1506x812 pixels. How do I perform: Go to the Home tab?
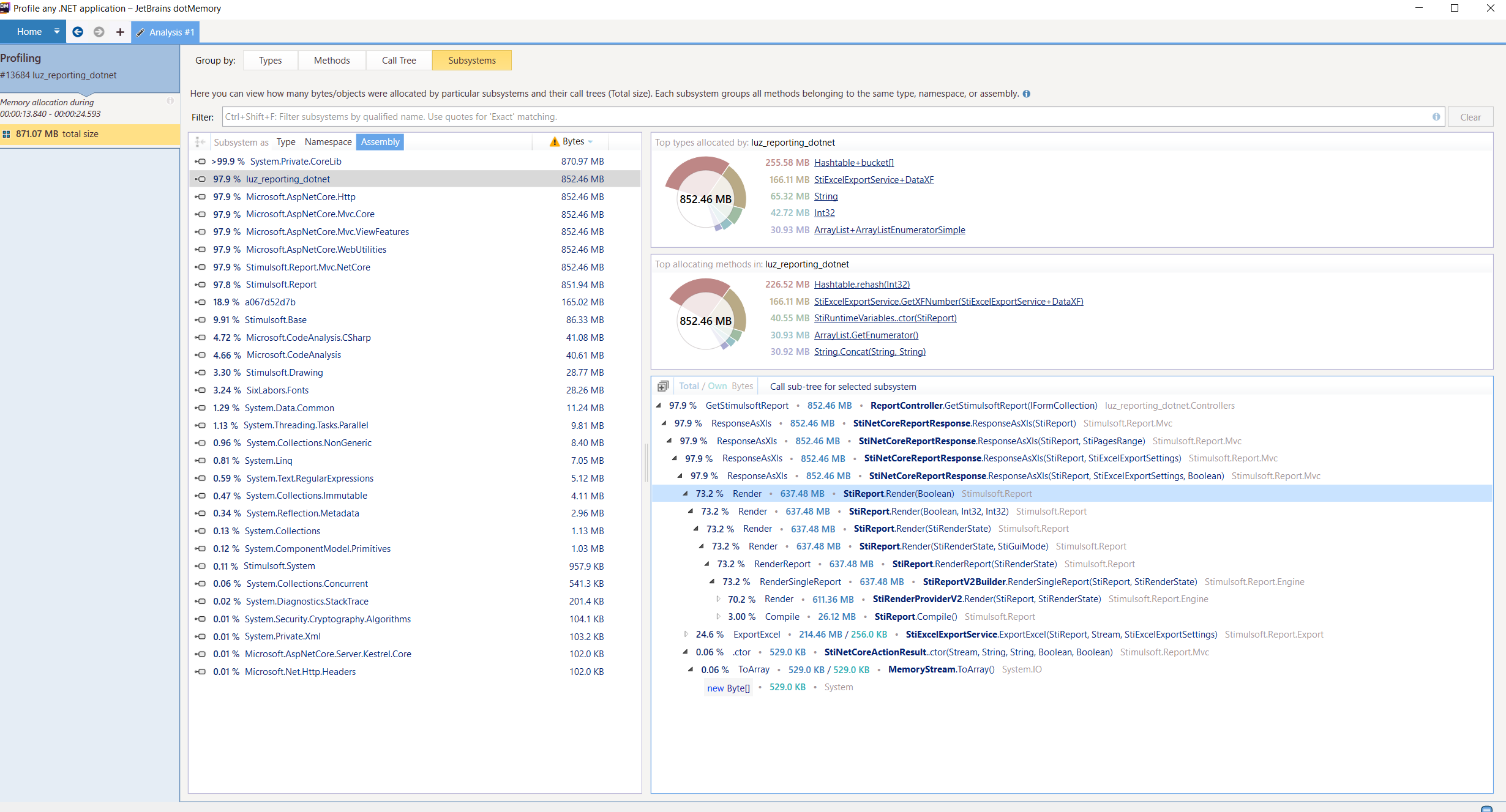(x=29, y=31)
